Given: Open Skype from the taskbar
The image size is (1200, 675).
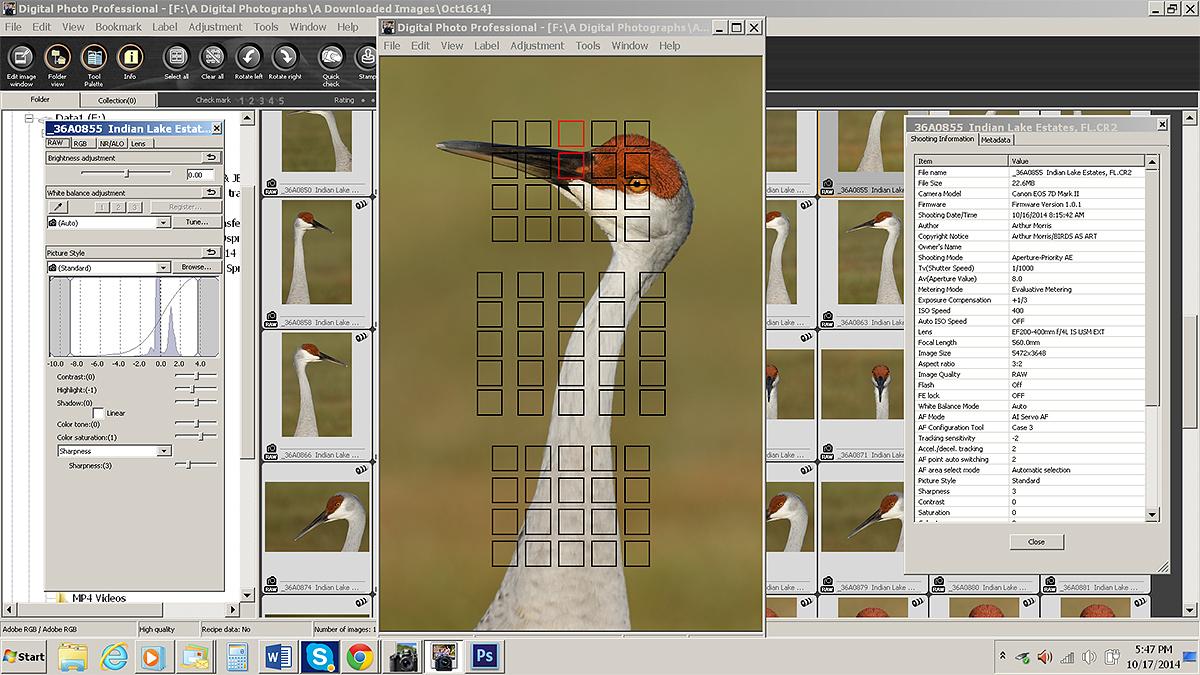Looking at the screenshot, I should 320,656.
